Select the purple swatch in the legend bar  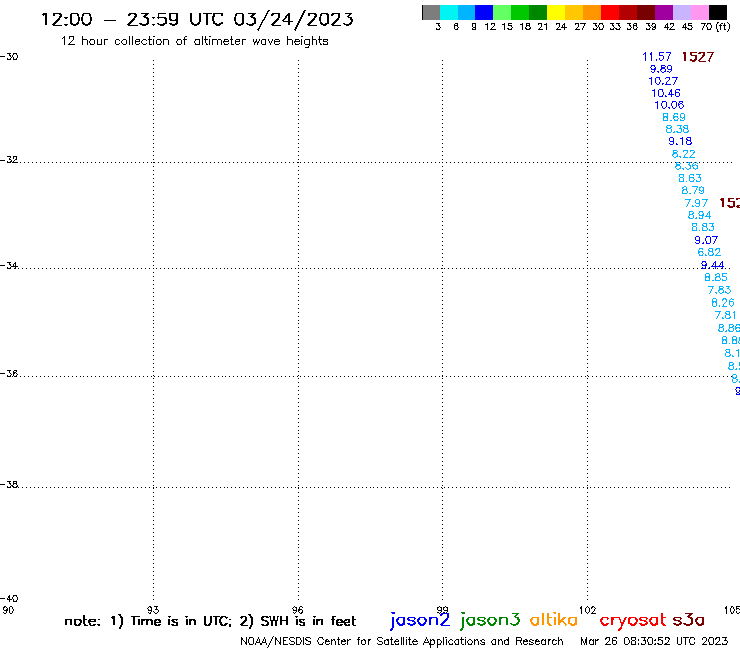click(663, 12)
